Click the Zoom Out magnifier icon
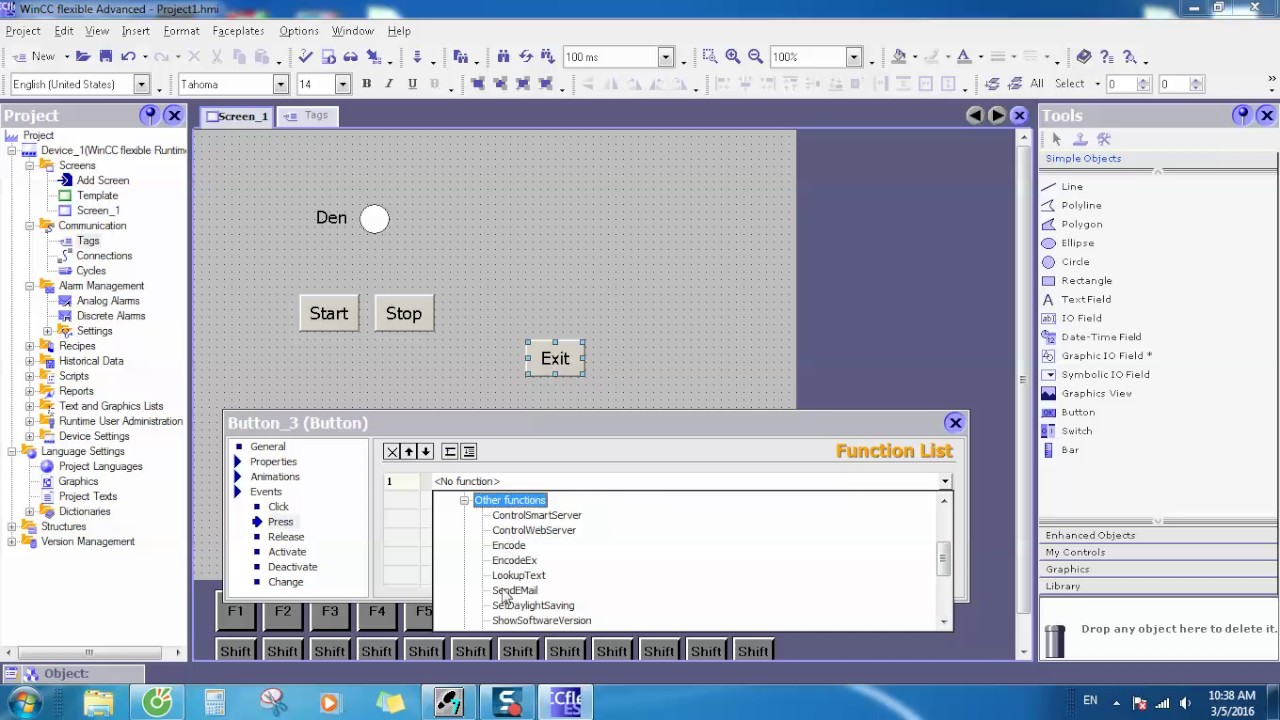This screenshot has width=1280, height=720. [756, 57]
